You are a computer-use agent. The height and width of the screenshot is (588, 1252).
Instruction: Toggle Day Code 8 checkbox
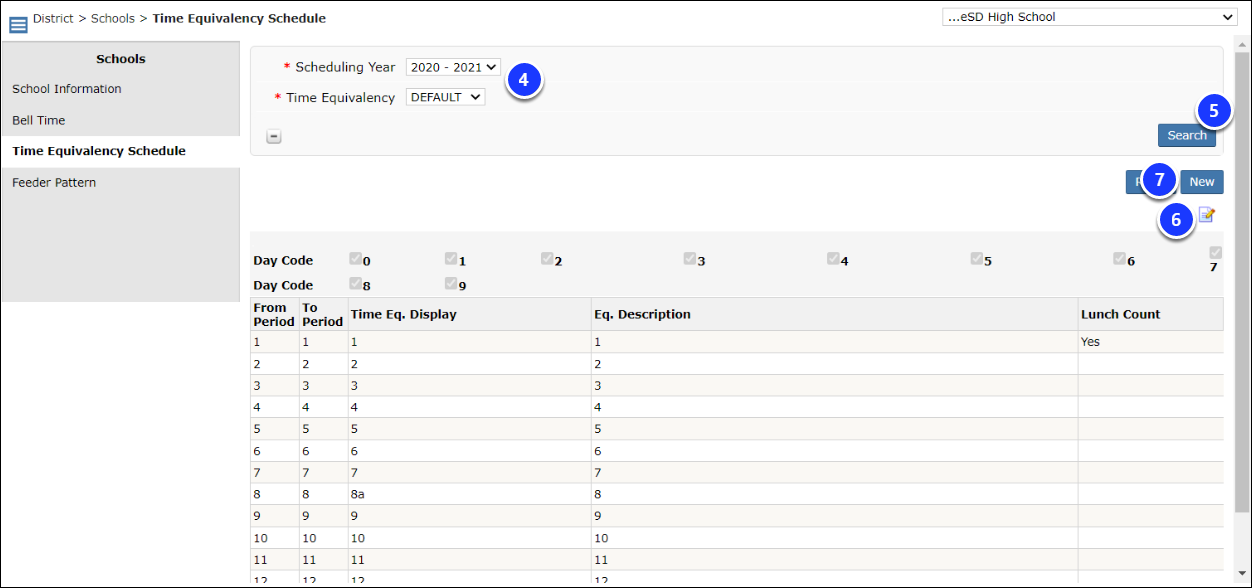coord(356,282)
